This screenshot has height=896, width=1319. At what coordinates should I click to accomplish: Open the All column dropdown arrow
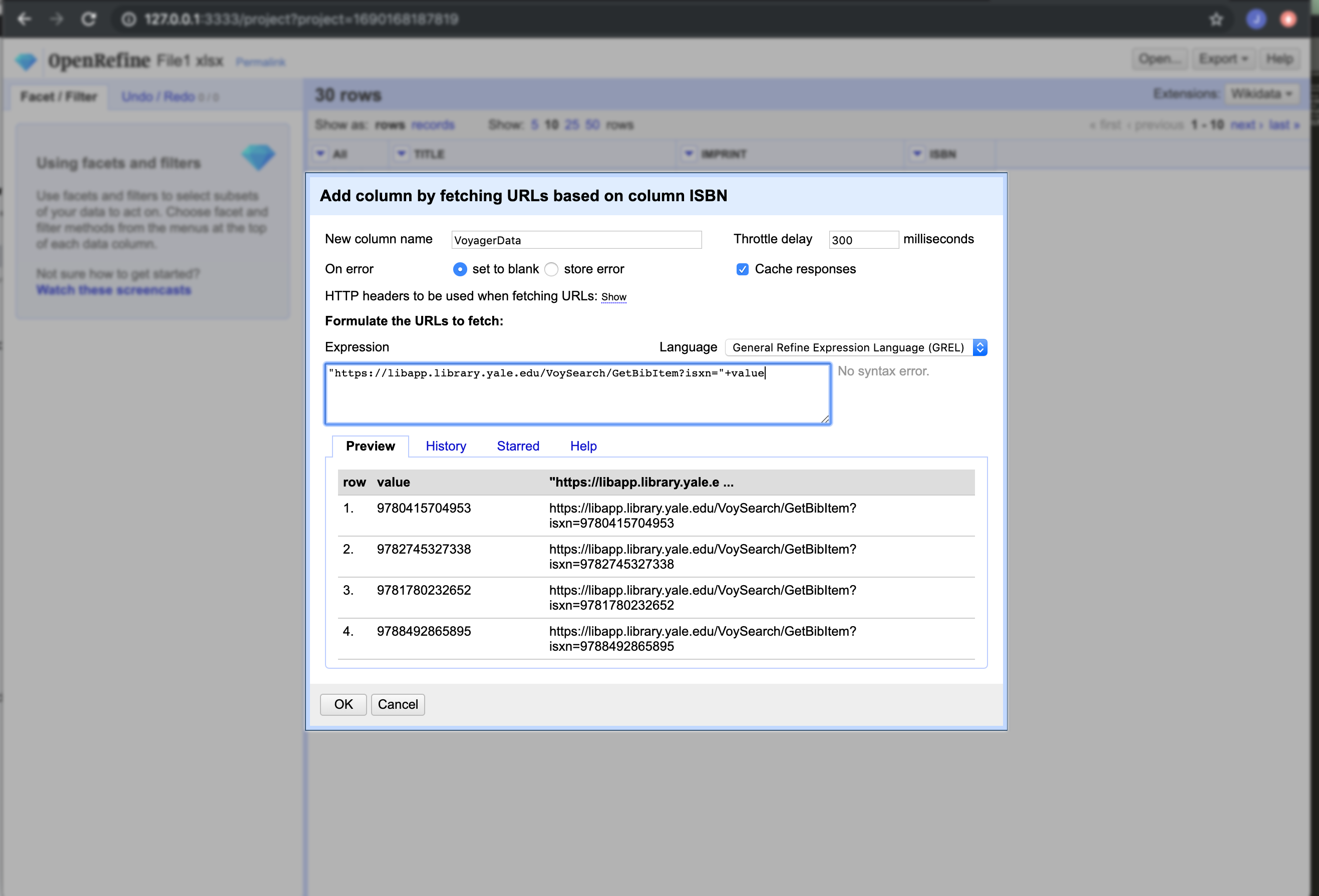click(x=320, y=154)
